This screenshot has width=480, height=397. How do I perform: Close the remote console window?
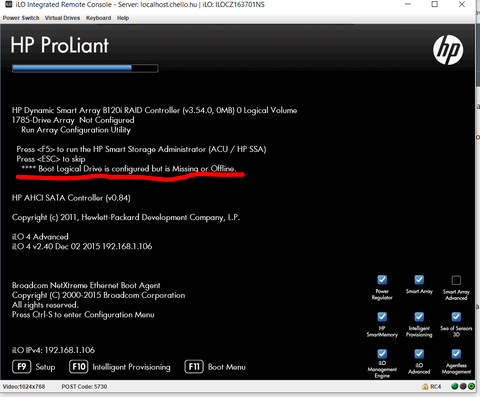(462, 4)
